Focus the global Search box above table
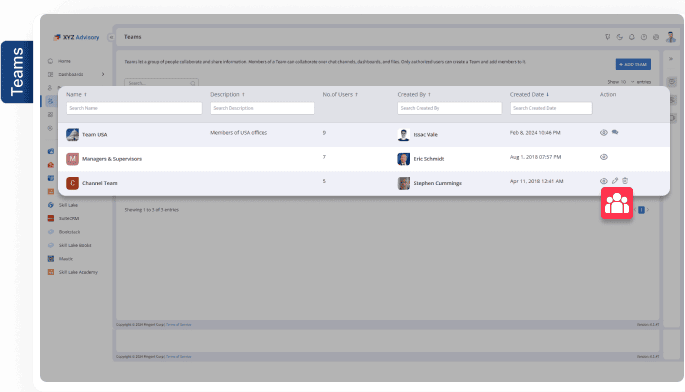Viewport: 685px width, 392px height. (161, 83)
